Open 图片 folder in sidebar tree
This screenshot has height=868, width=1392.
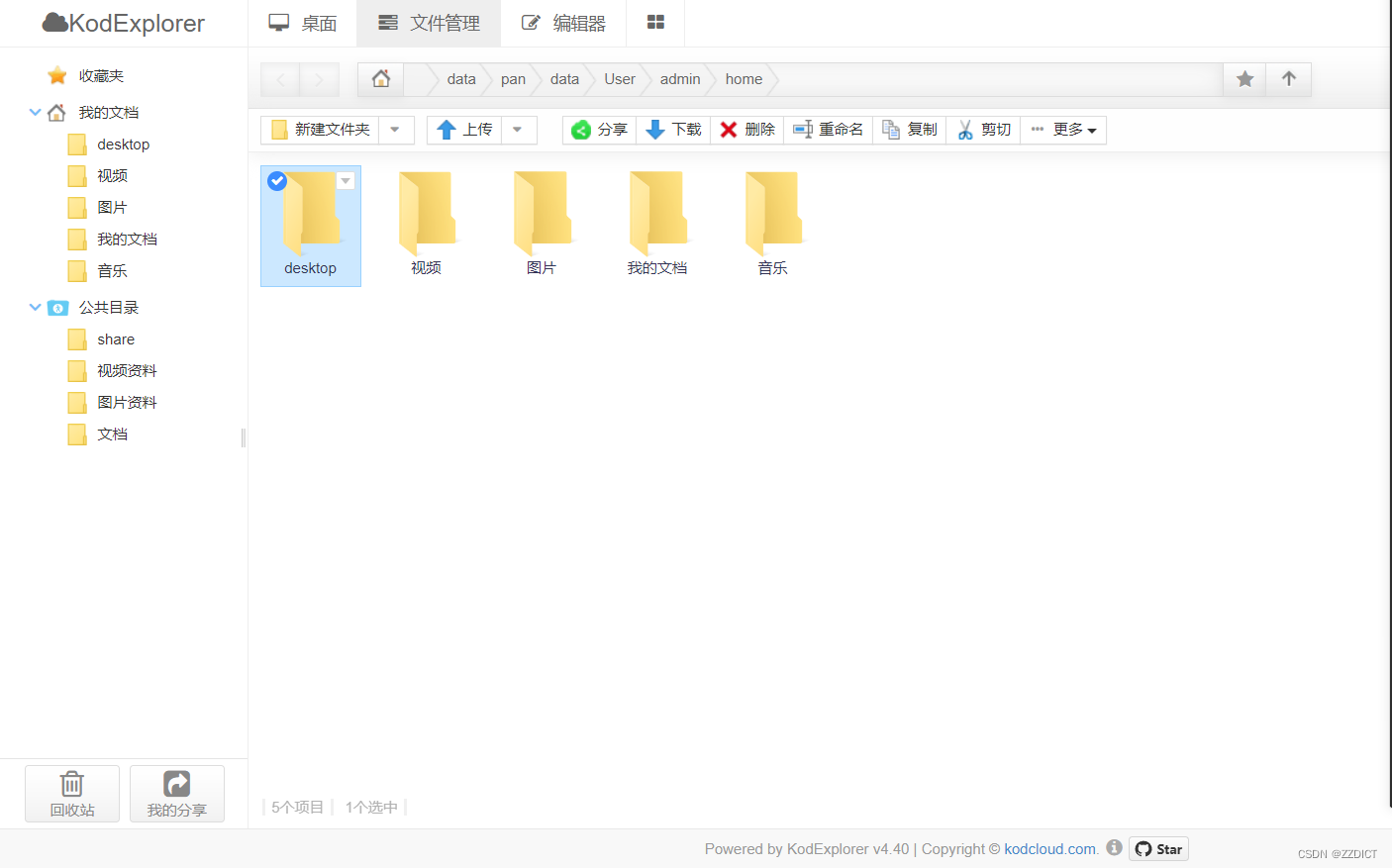98,208
